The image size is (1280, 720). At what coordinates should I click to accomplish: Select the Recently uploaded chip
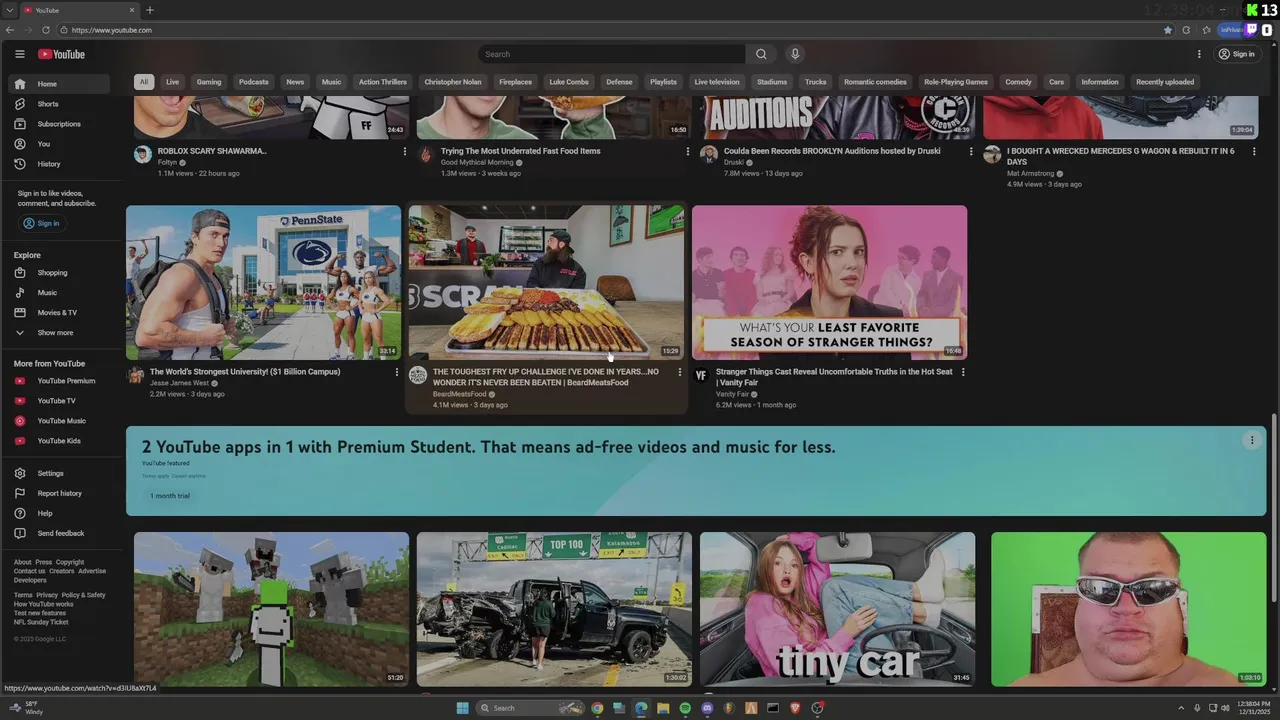click(x=1165, y=82)
